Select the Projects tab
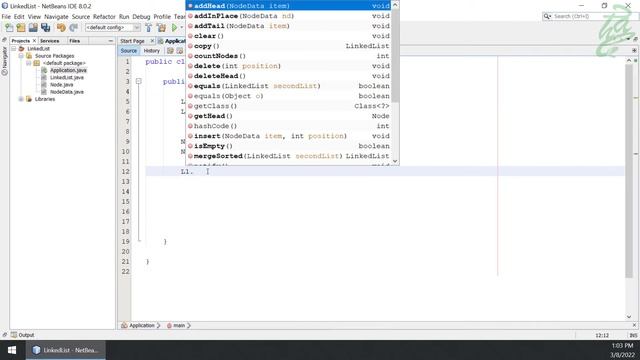The width and height of the screenshot is (640, 360). [x=20, y=41]
